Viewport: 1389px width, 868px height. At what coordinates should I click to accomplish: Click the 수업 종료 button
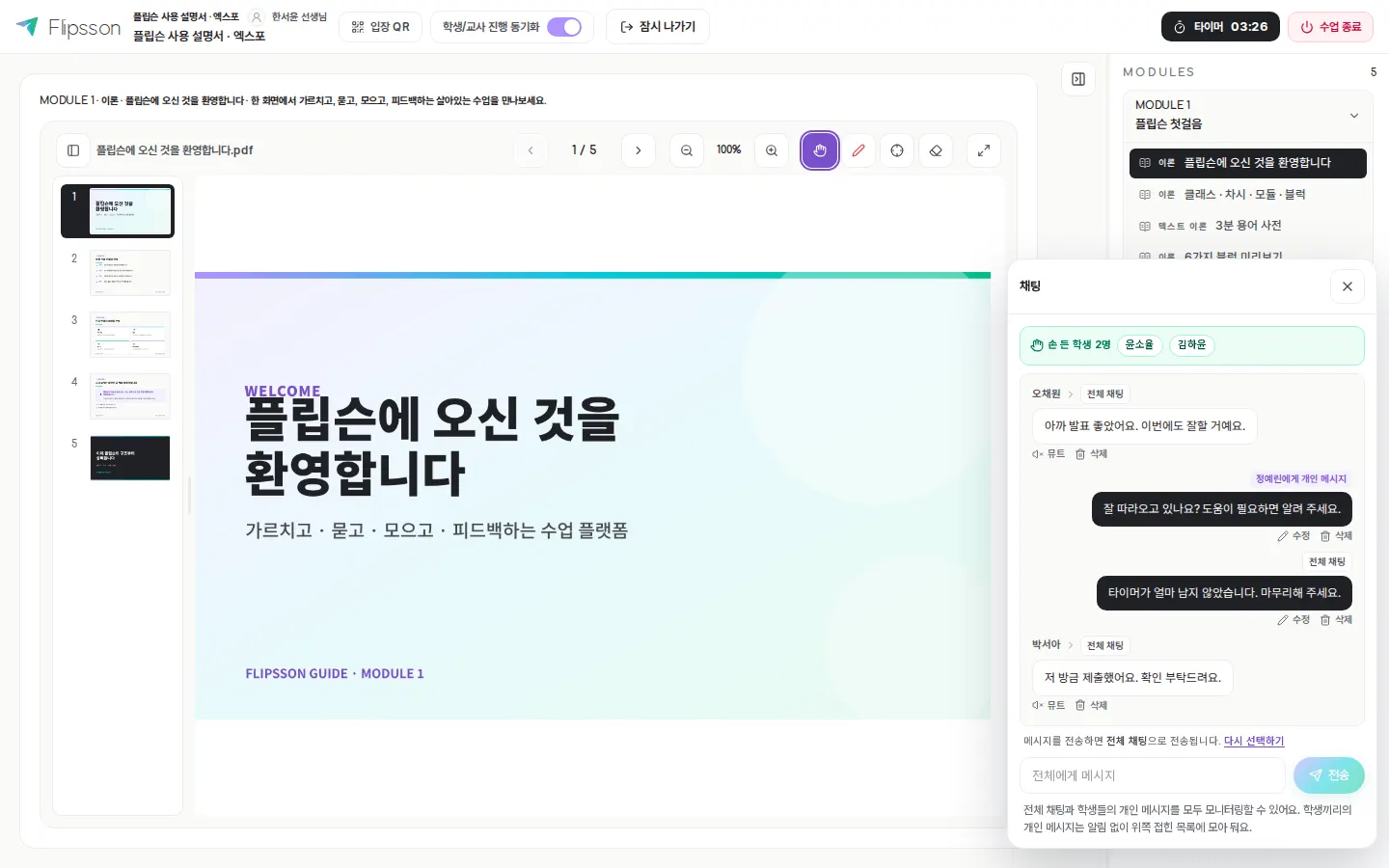point(1330,27)
